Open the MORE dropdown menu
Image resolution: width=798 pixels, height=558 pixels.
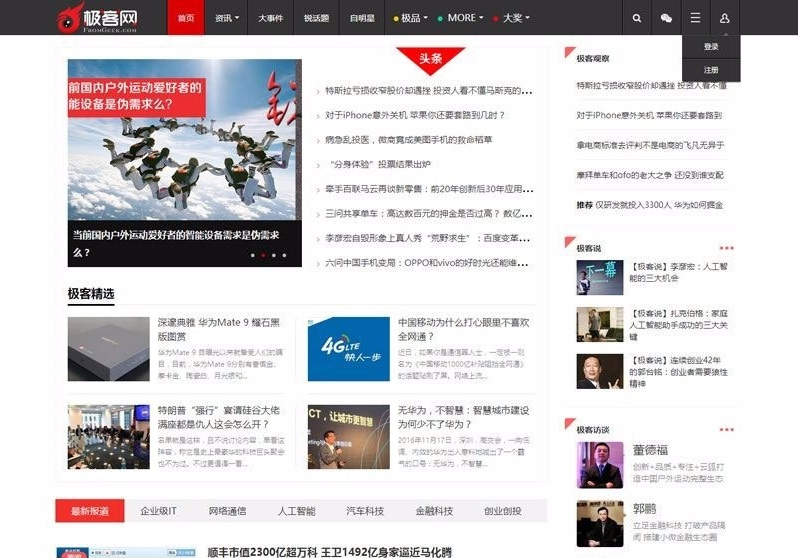point(462,18)
